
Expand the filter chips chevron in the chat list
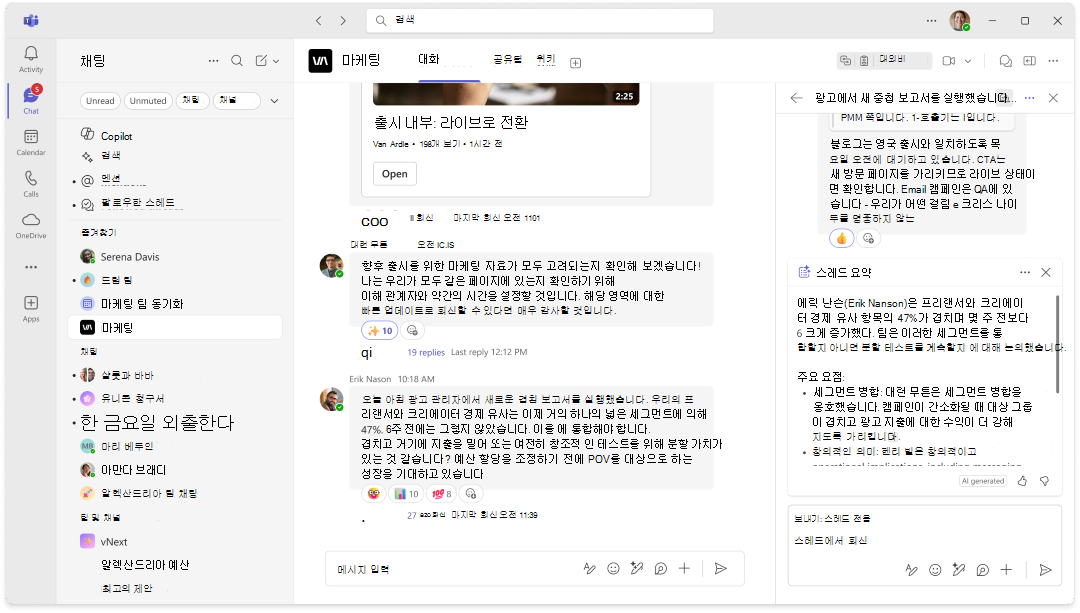[x=274, y=101]
